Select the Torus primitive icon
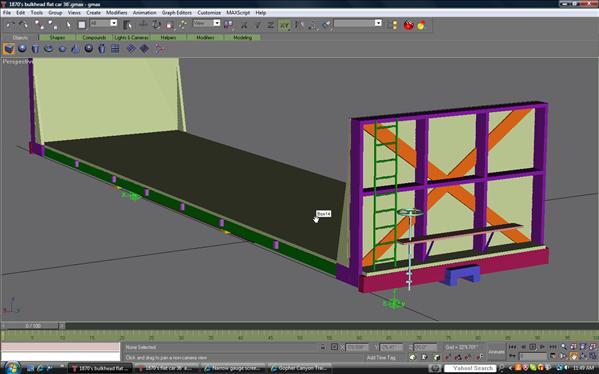This screenshot has height=374, width=599. point(49,49)
